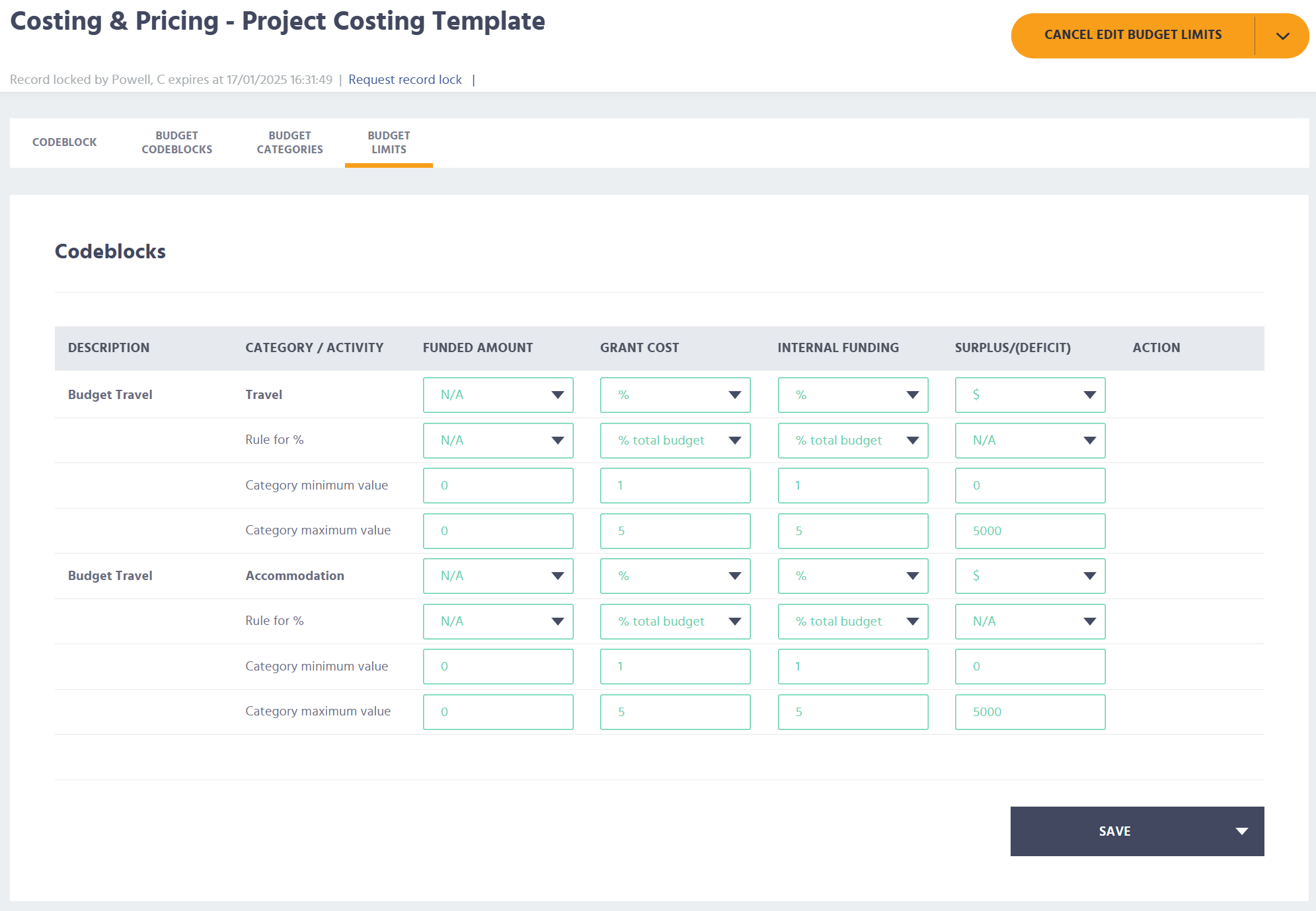Click the Accommodation category label

click(295, 576)
